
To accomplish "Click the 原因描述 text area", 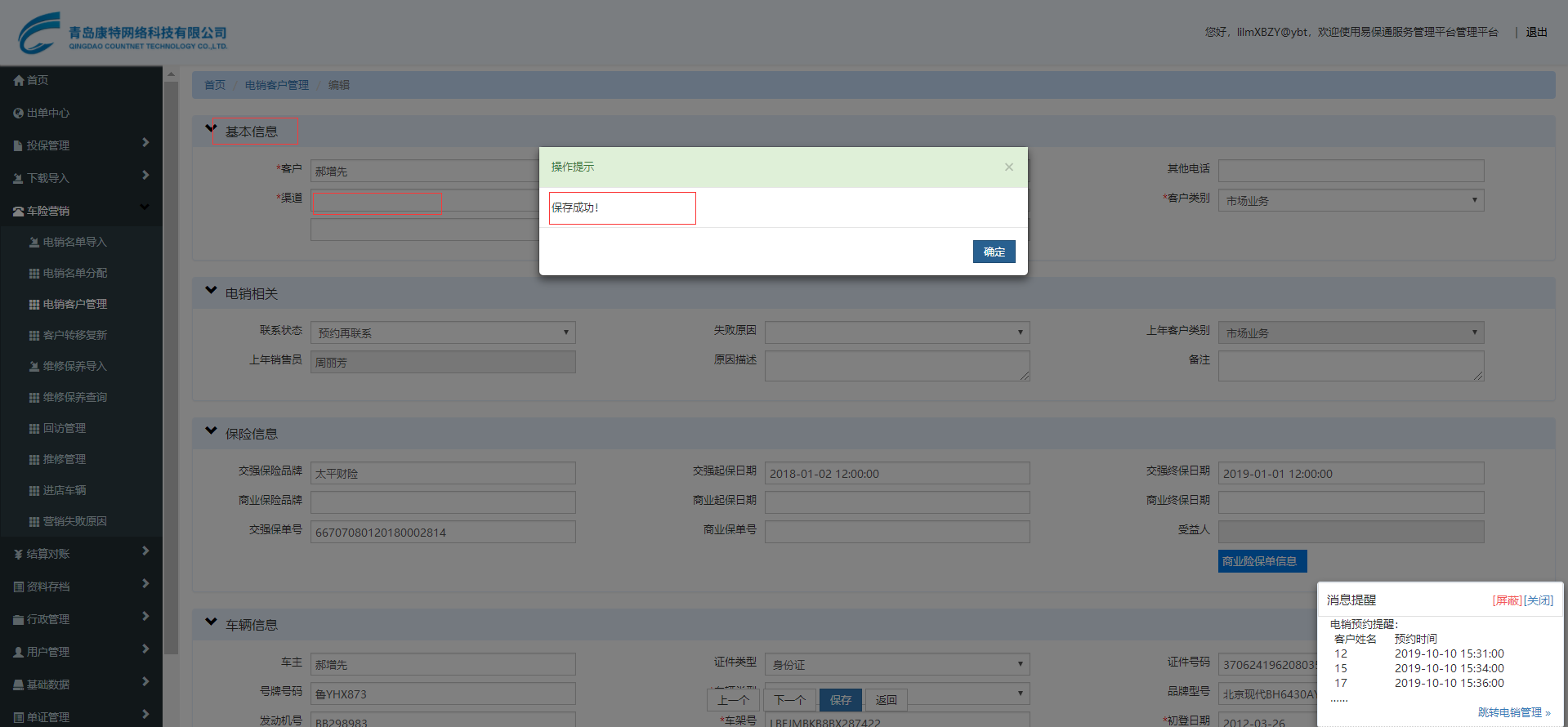I will [x=897, y=366].
